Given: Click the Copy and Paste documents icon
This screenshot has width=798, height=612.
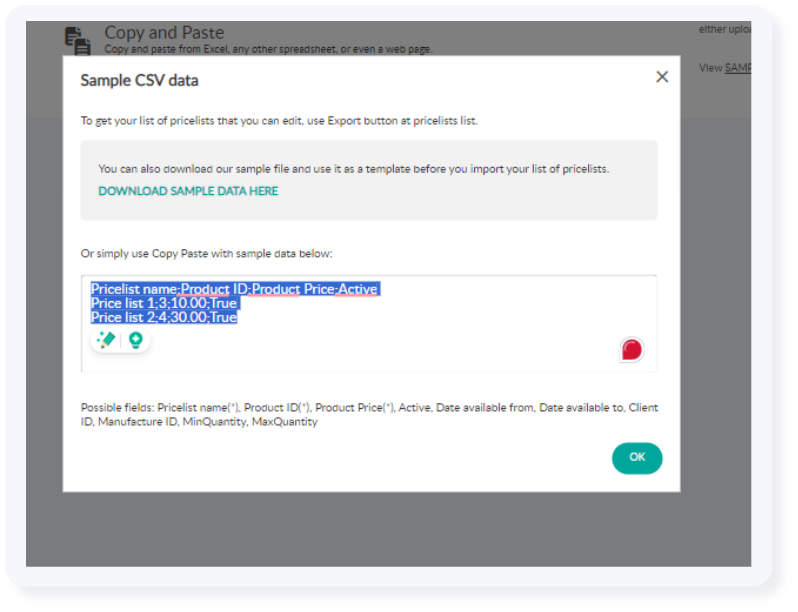Looking at the screenshot, I should pyautogui.click(x=78, y=39).
